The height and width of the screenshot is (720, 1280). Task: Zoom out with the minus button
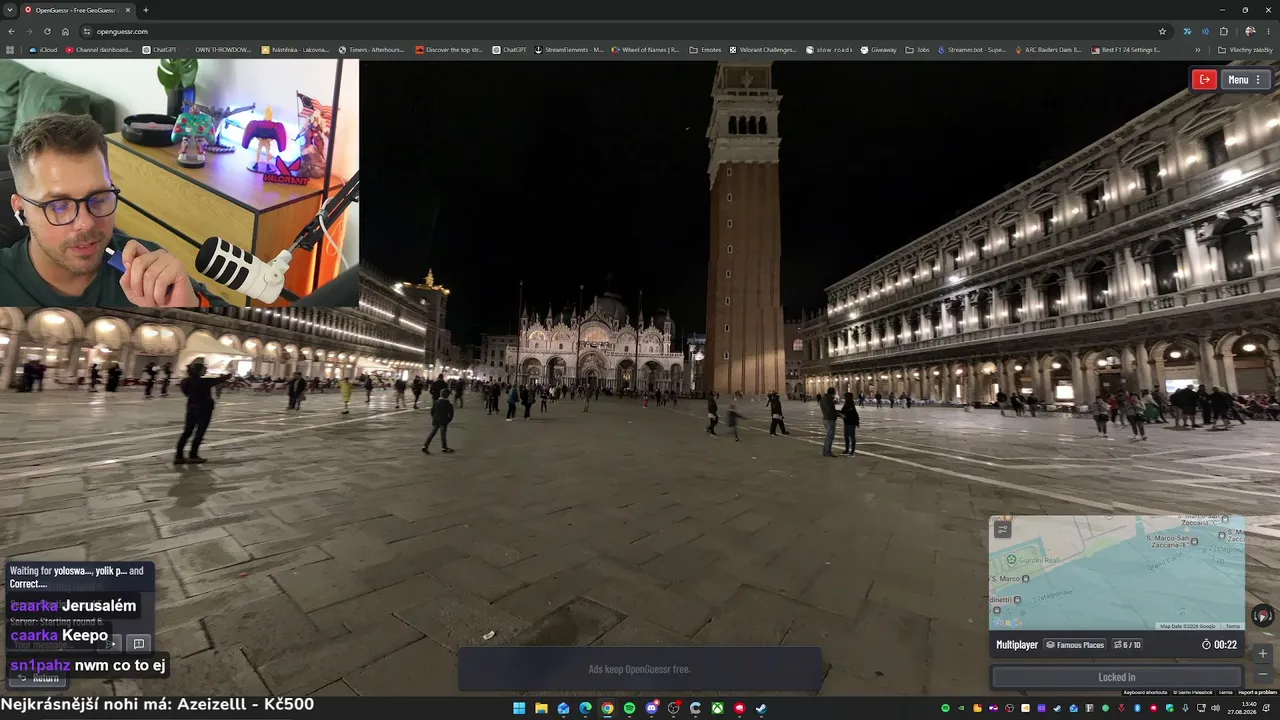[1263, 674]
